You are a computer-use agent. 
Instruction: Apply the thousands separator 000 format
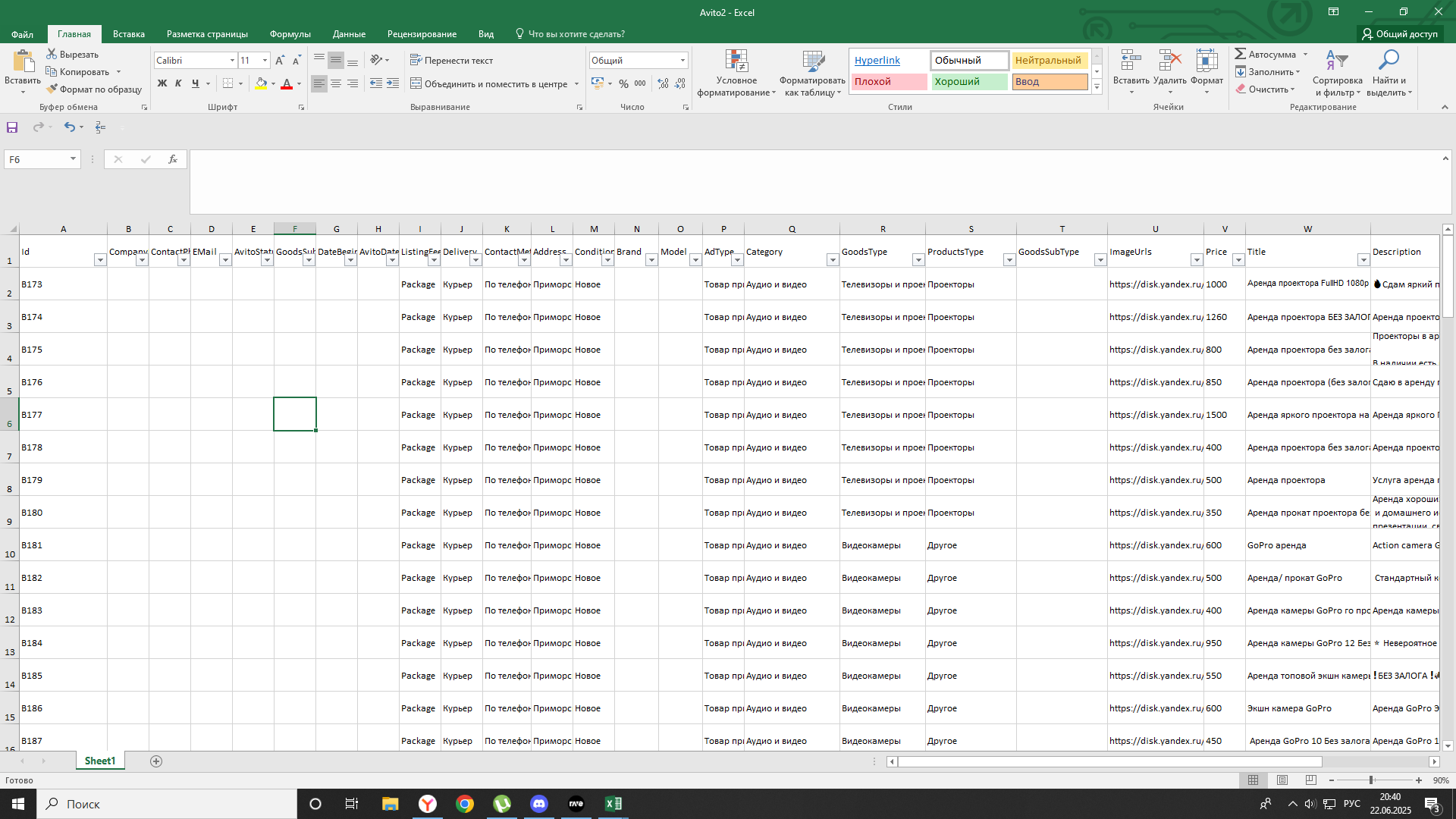coord(641,83)
